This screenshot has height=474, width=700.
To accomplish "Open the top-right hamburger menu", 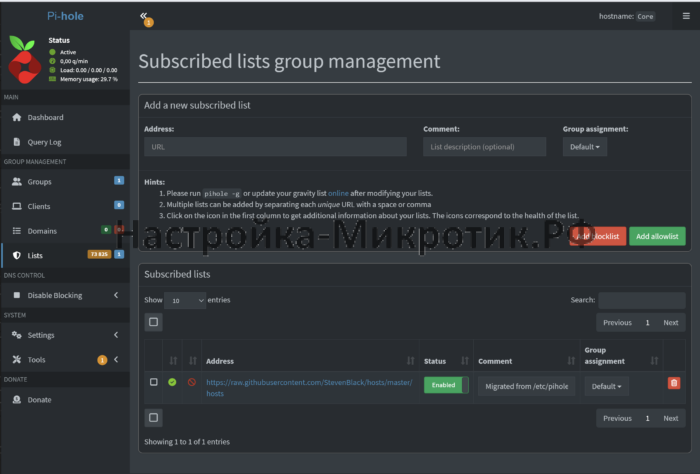I will tap(685, 16).
